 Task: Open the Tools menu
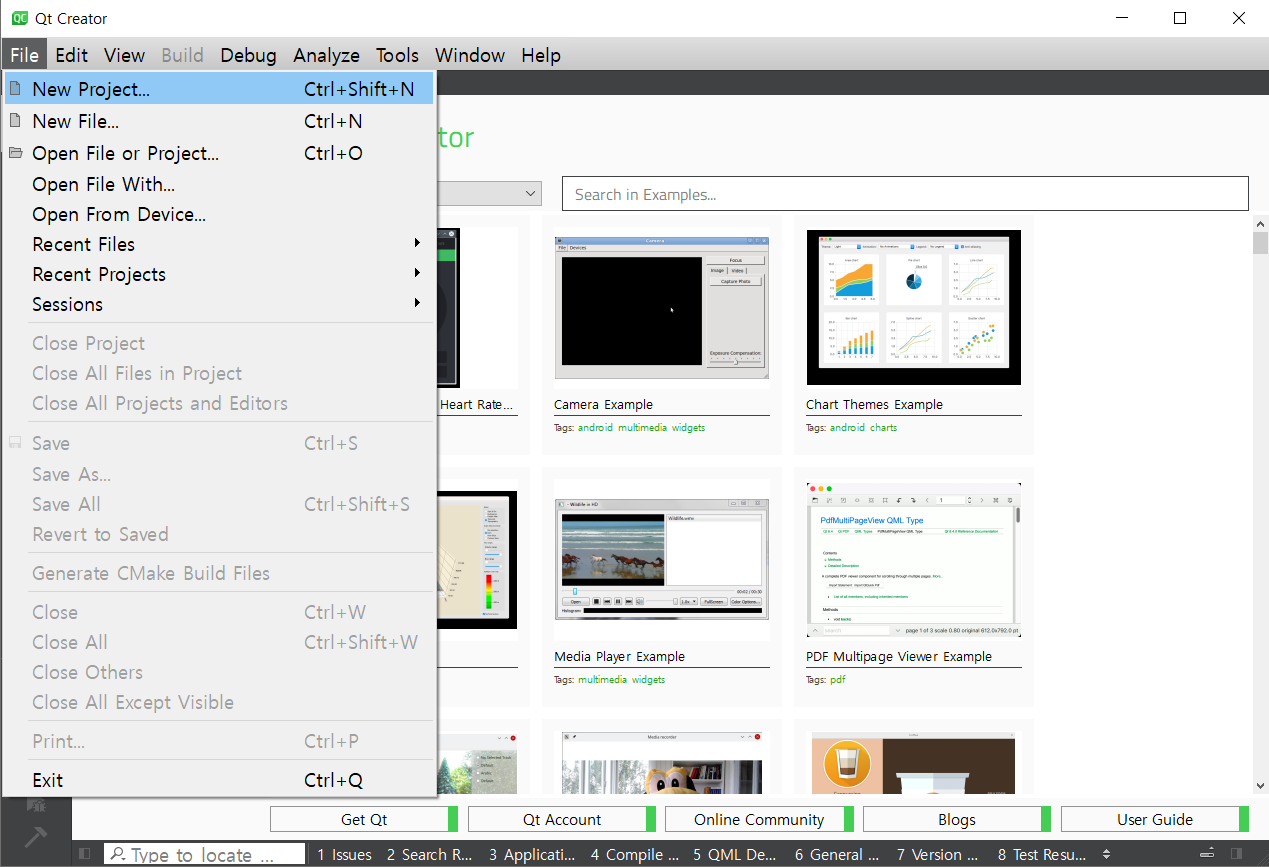398,55
